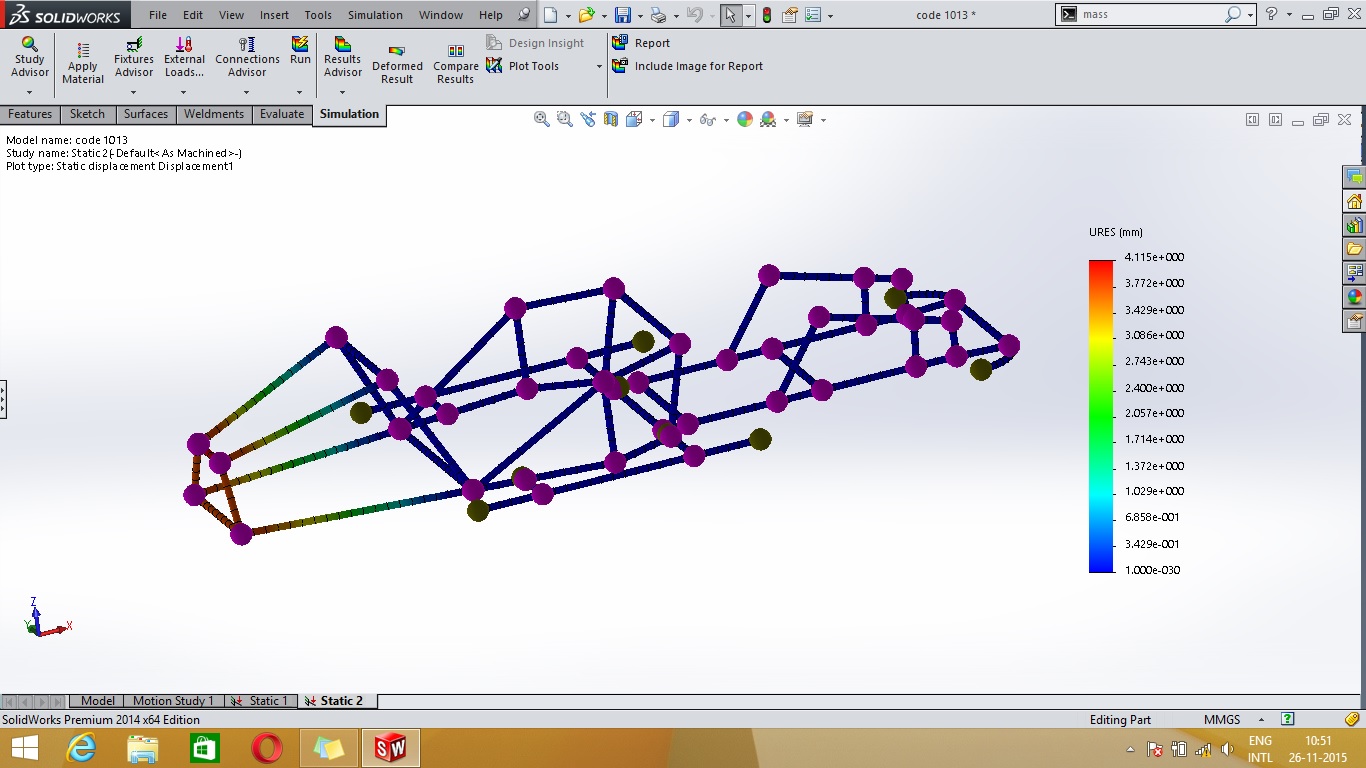The height and width of the screenshot is (768, 1366).
Task: Open the Edit Appearance color ball
Action: pyautogui.click(x=744, y=119)
